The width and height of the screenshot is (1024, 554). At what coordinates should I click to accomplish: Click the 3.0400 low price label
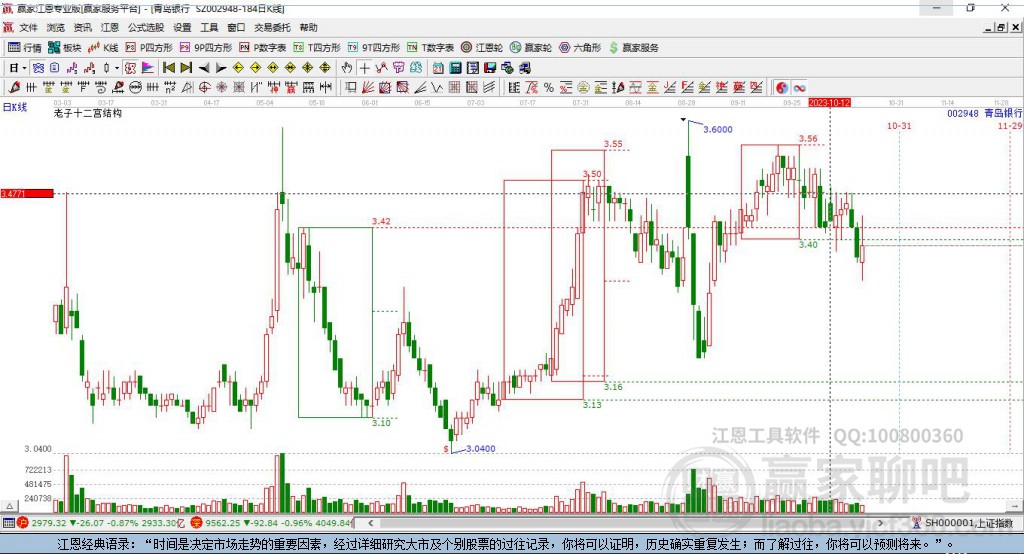tap(481, 449)
